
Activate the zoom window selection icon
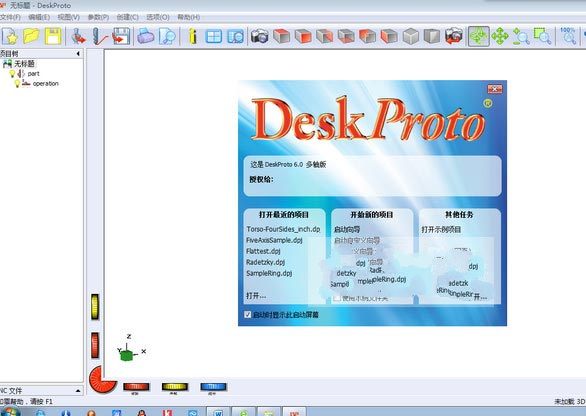(543, 36)
